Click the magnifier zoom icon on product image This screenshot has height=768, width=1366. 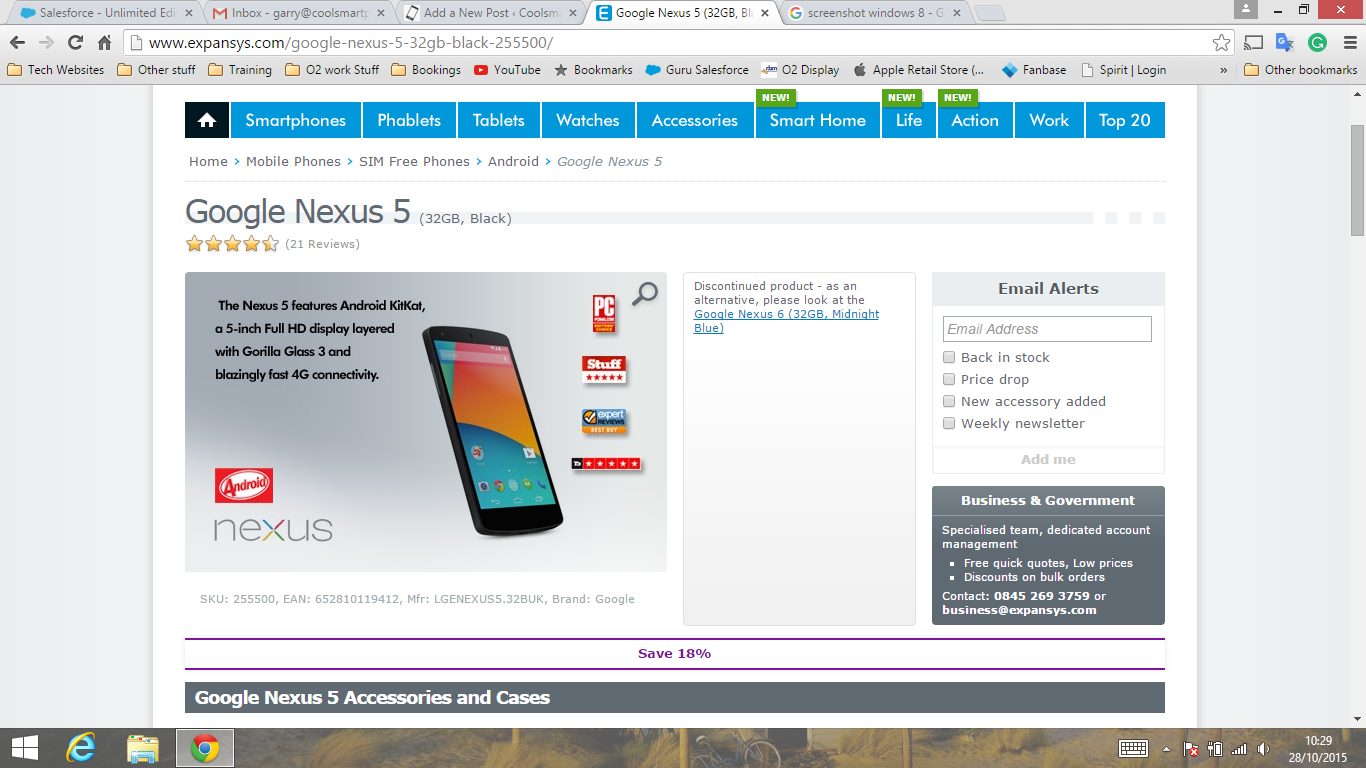point(645,294)
